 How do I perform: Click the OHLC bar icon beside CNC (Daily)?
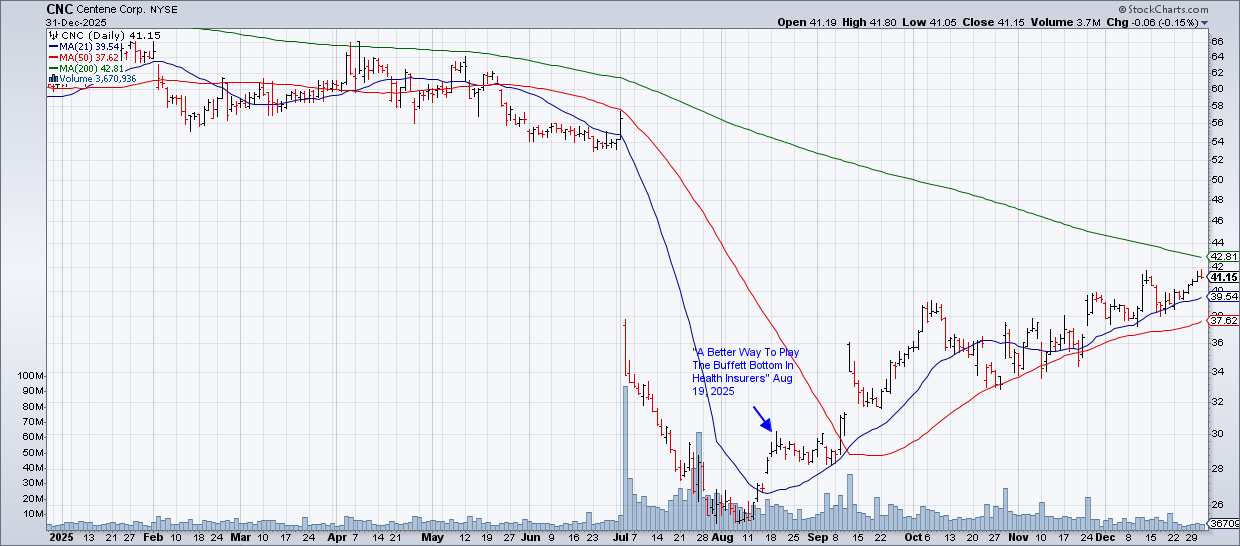click(x=52, y=36)
